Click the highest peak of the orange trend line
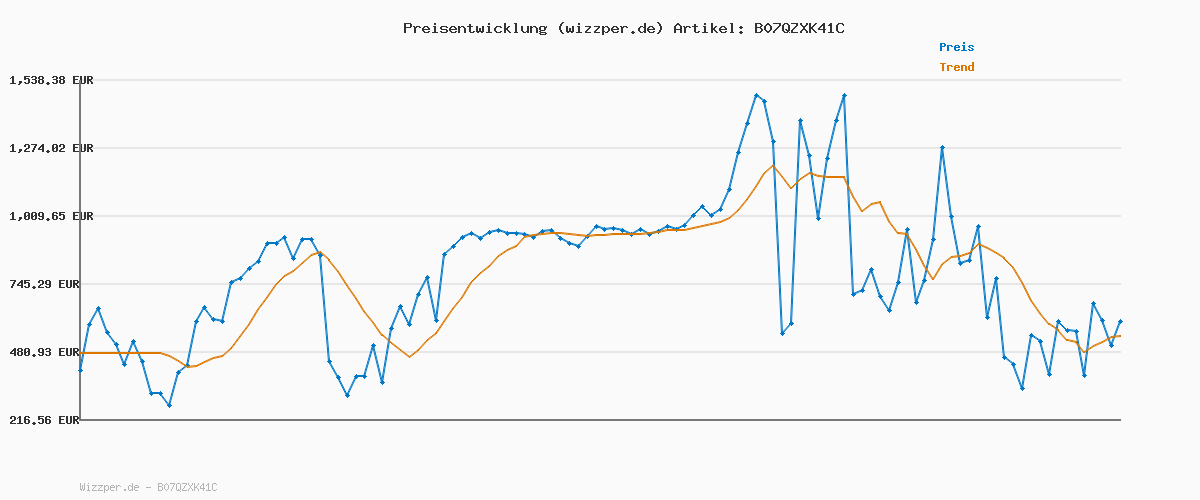Screen dimensions: 1200x500 click(x=773, y=166)
